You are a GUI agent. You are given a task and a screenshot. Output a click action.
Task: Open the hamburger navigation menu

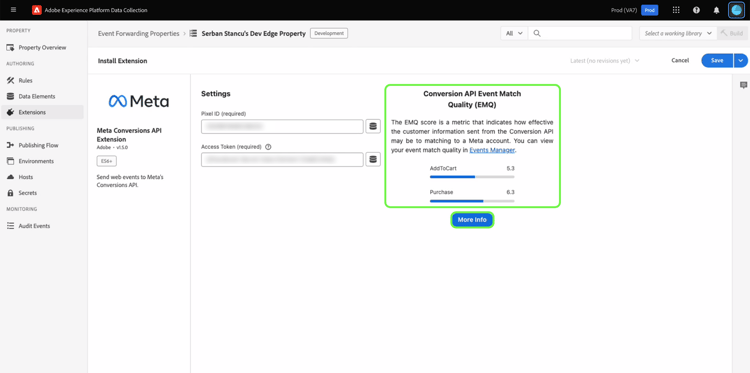tap(13, 10)
